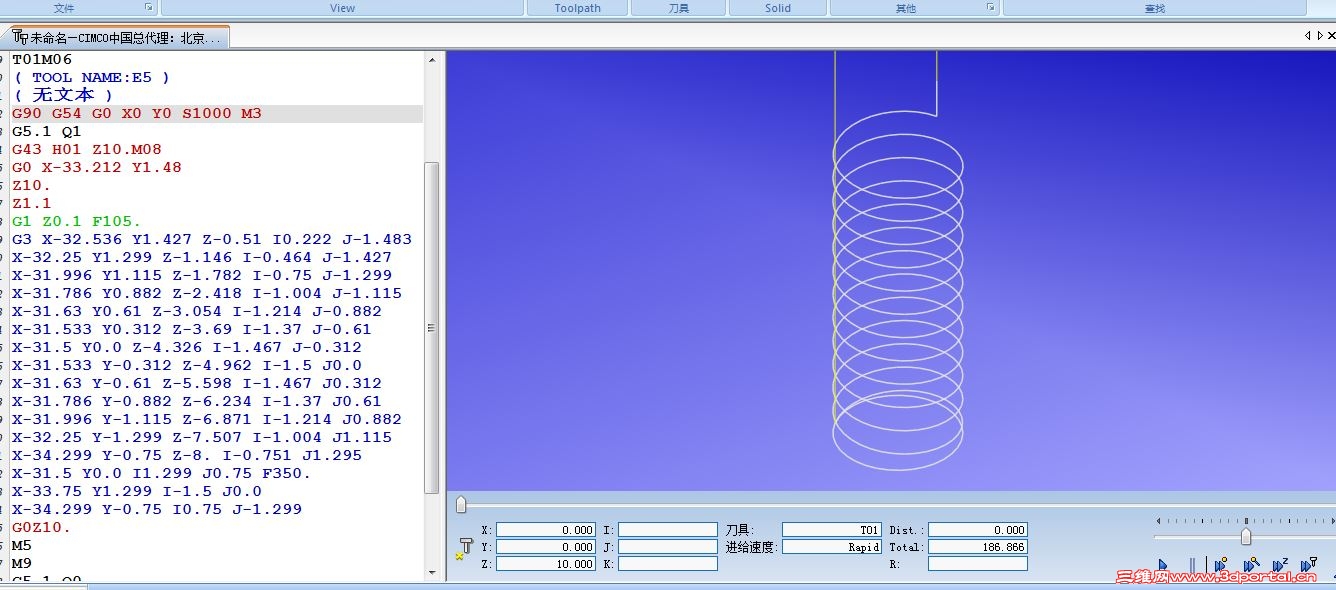
Task: Click the editor scrollbar down arrow
Action: pyautogui.click(x=432, y=573)
